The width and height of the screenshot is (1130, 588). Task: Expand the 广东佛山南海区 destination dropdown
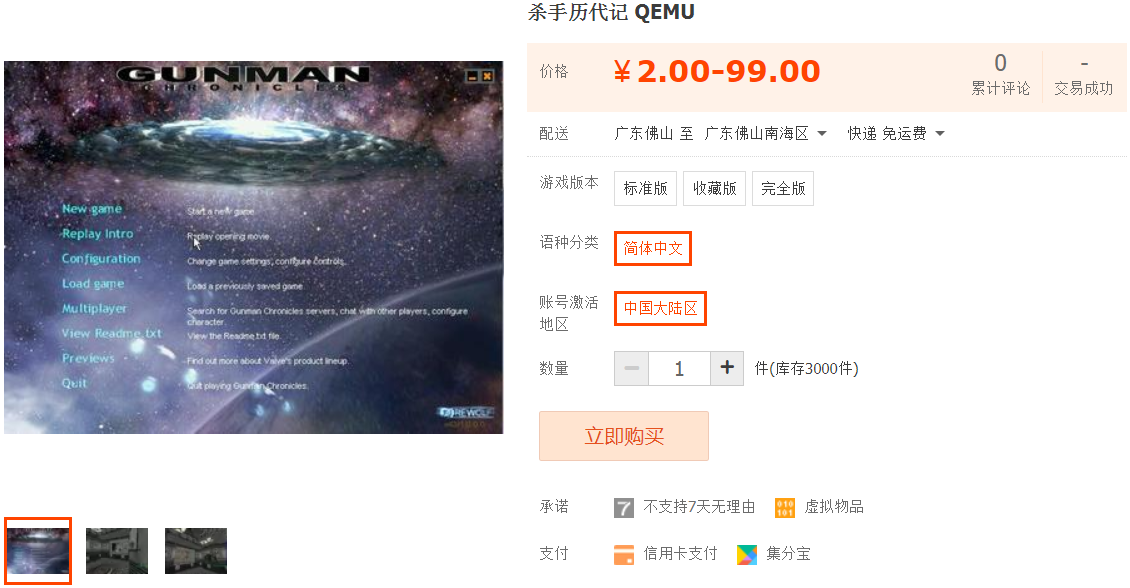[x=765, y=133]
